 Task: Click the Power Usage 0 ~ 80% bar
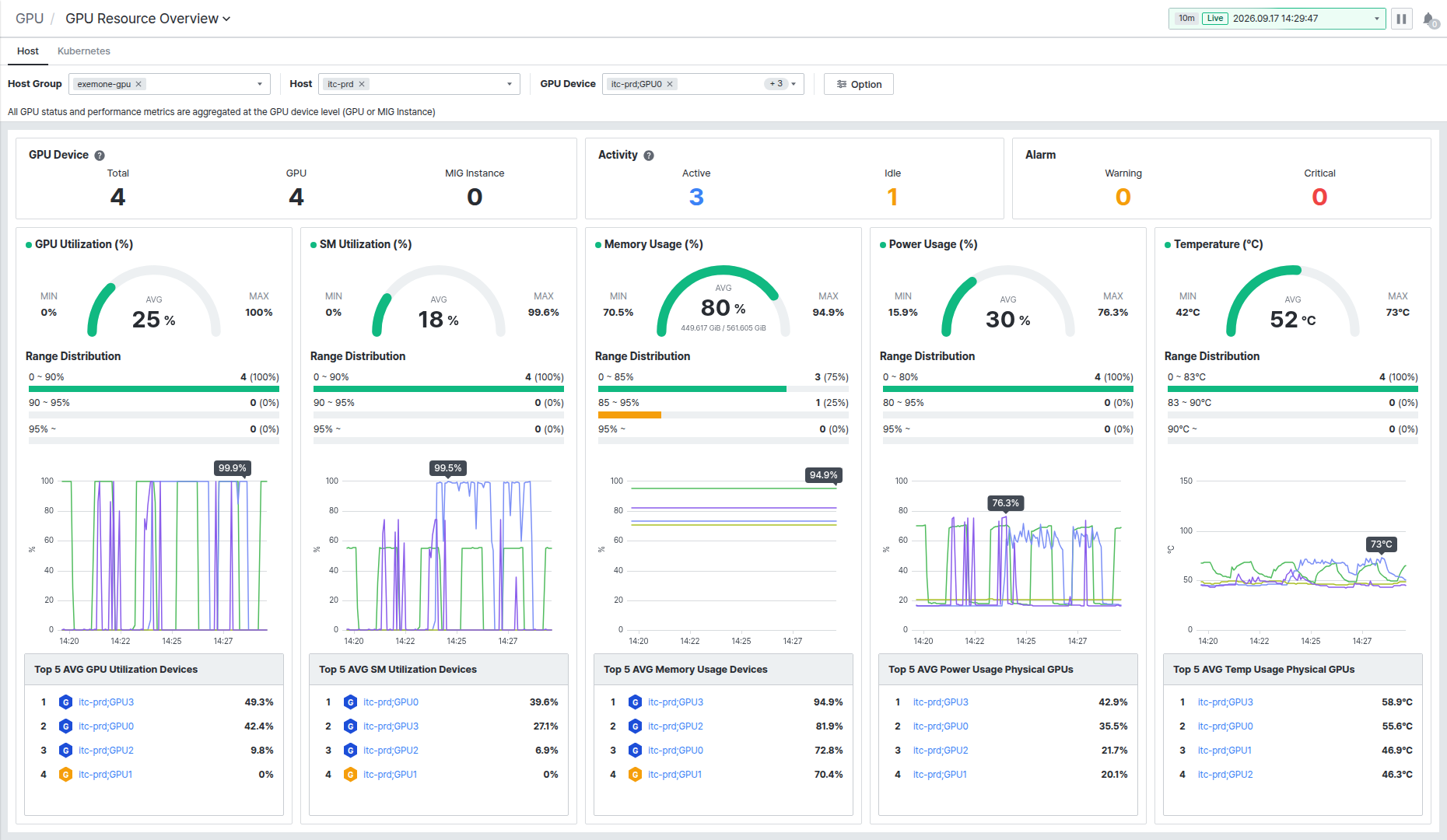pos(1008,389)
